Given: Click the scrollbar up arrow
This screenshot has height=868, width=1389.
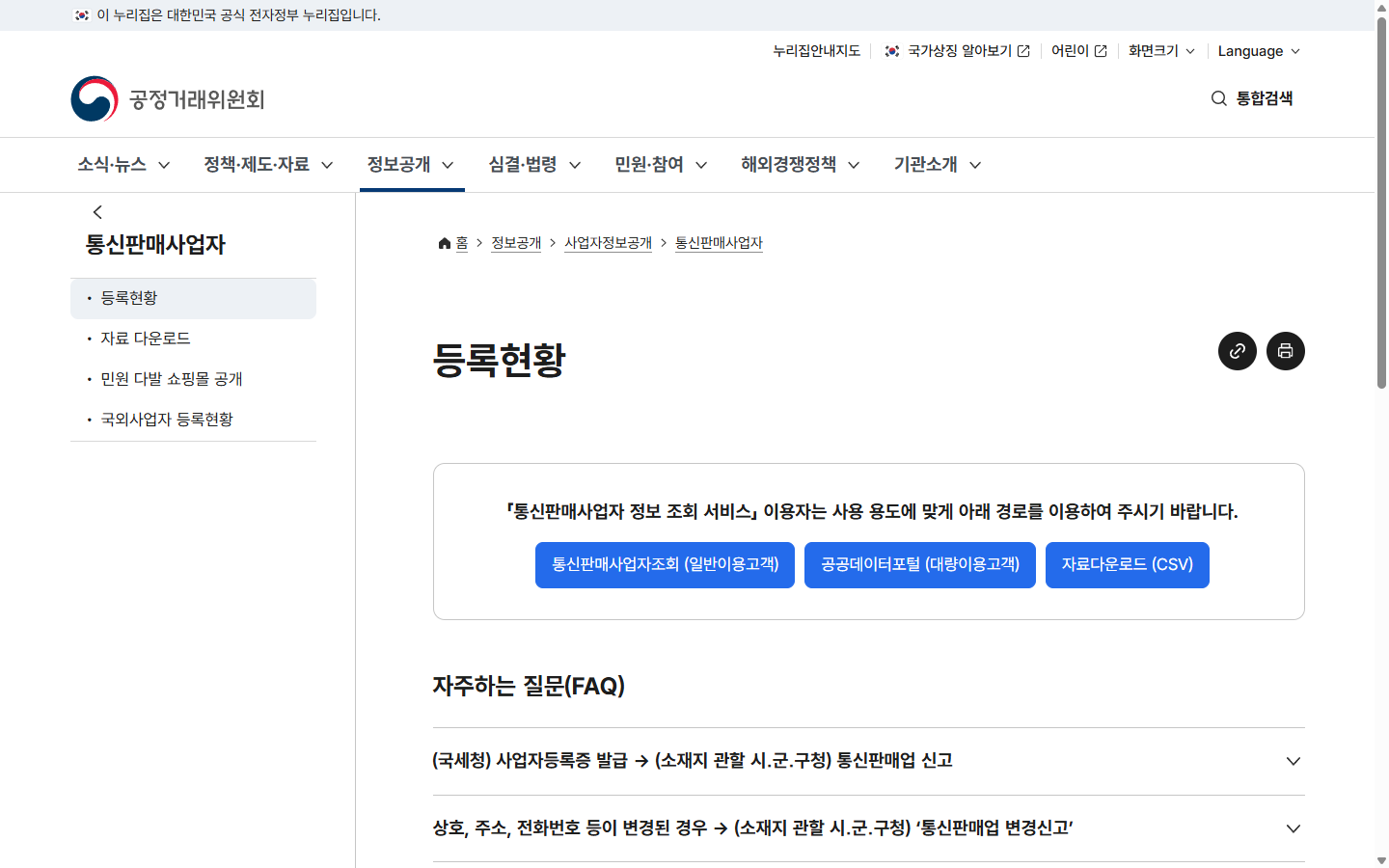Looking at the screenshot, I should tap(1381, 7).
